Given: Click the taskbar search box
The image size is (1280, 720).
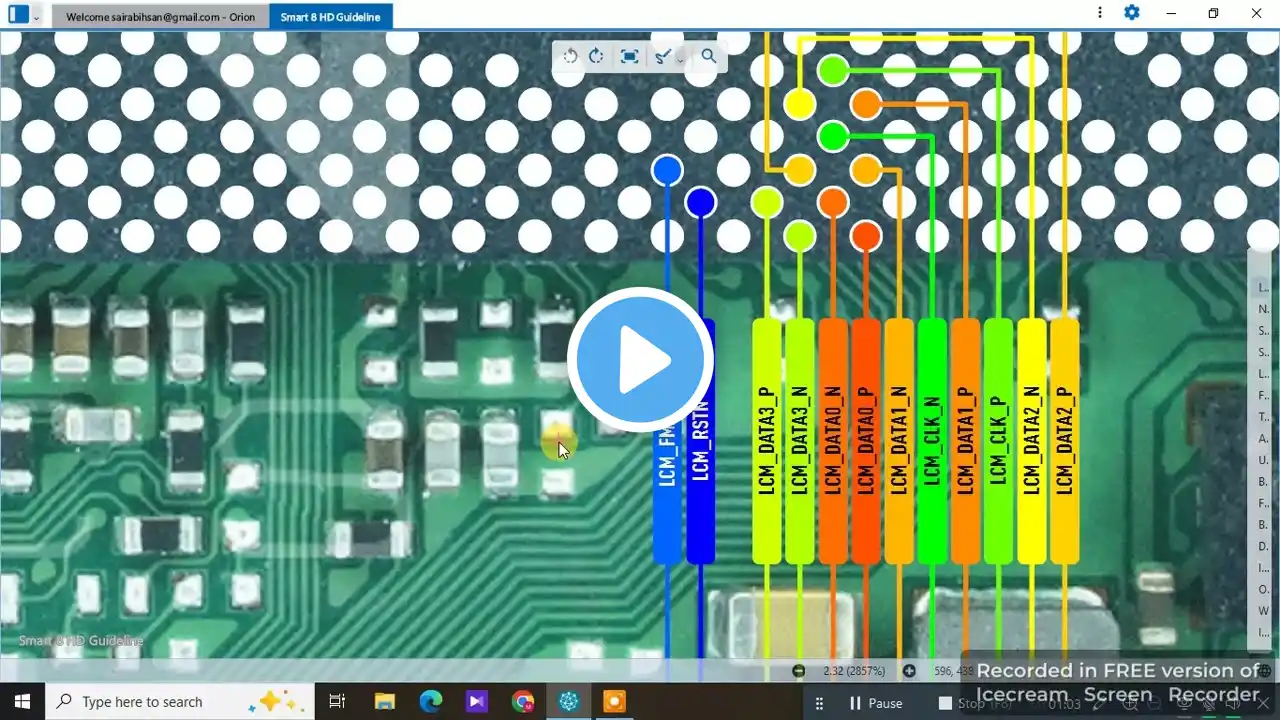Looking at the screenshot, I should click(x=180, y=702).
